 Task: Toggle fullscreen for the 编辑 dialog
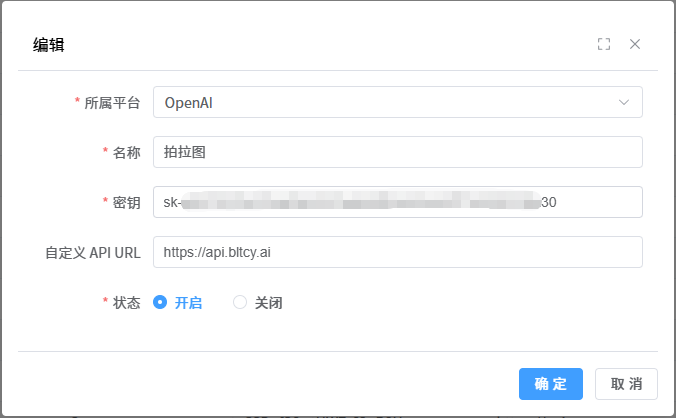pyautogui.click(x=604, y=44)
